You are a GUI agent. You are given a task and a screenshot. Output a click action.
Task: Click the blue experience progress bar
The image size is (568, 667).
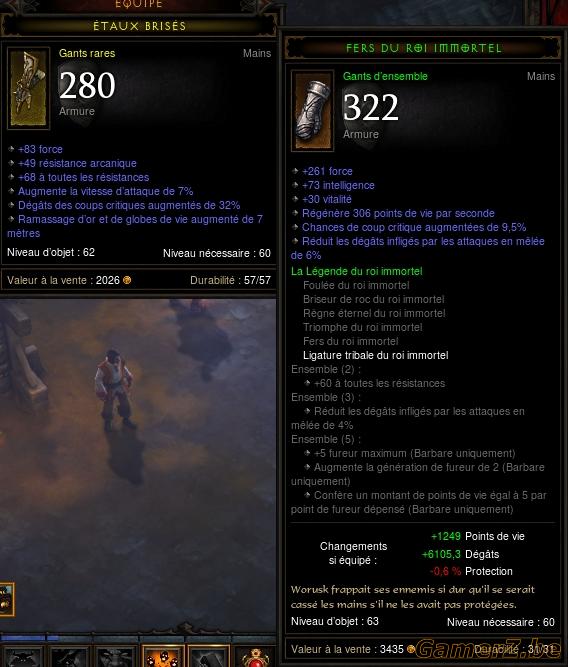click(x=30, y=638)
